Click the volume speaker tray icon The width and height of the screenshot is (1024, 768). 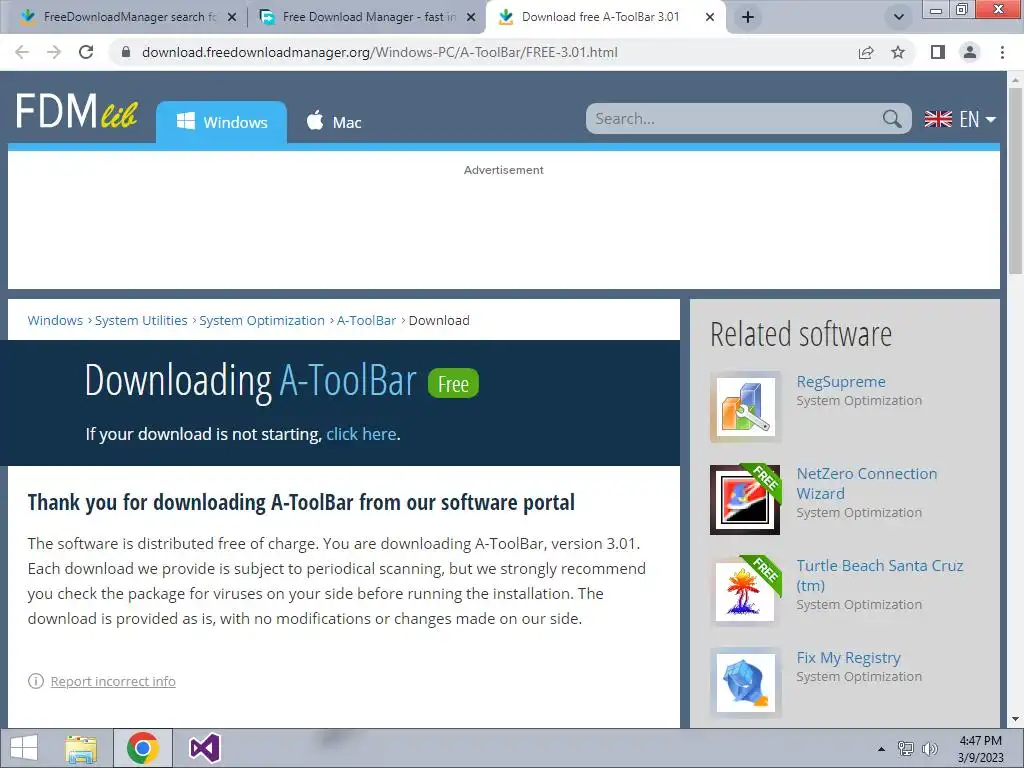930,749
